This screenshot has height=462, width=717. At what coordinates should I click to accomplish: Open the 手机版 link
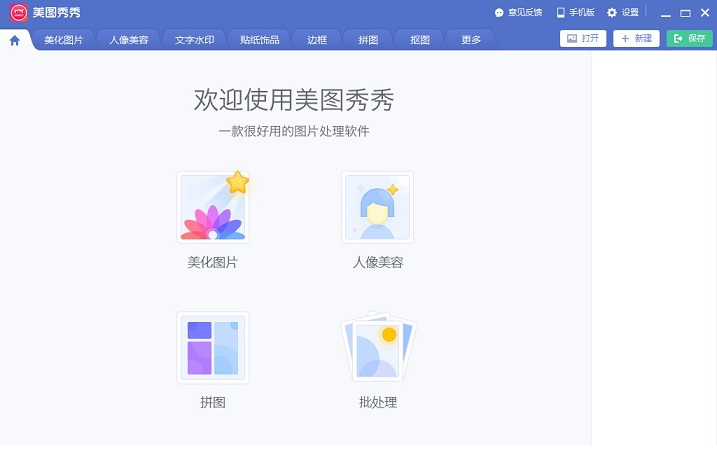(575, 12)
